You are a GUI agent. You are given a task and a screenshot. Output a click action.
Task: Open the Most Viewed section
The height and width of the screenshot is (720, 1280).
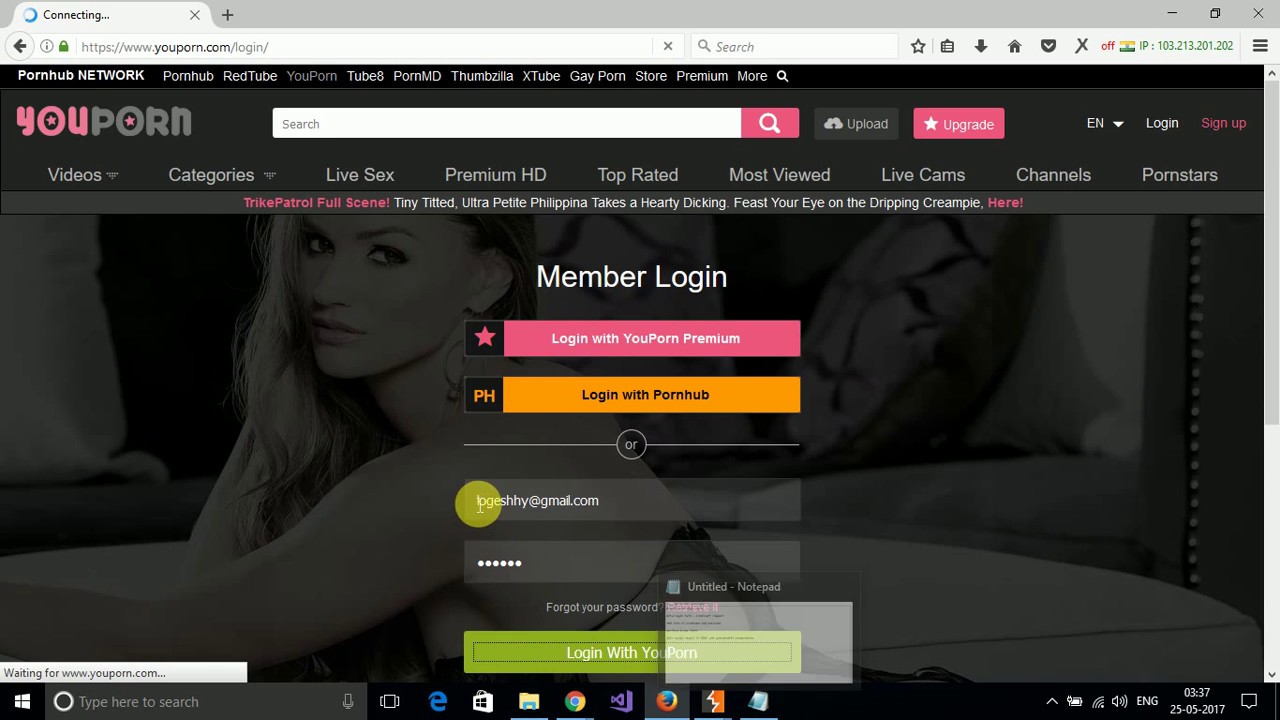coord(780,174)
